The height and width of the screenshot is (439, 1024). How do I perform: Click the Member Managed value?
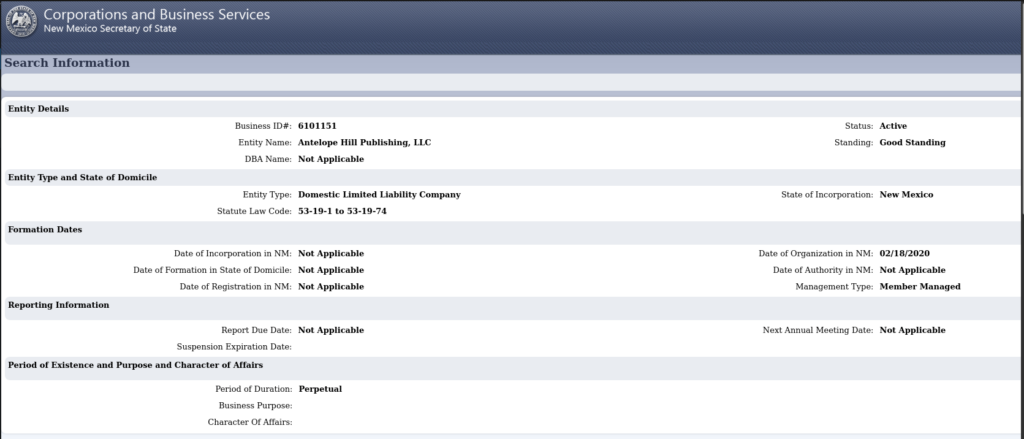click(920, 287)
